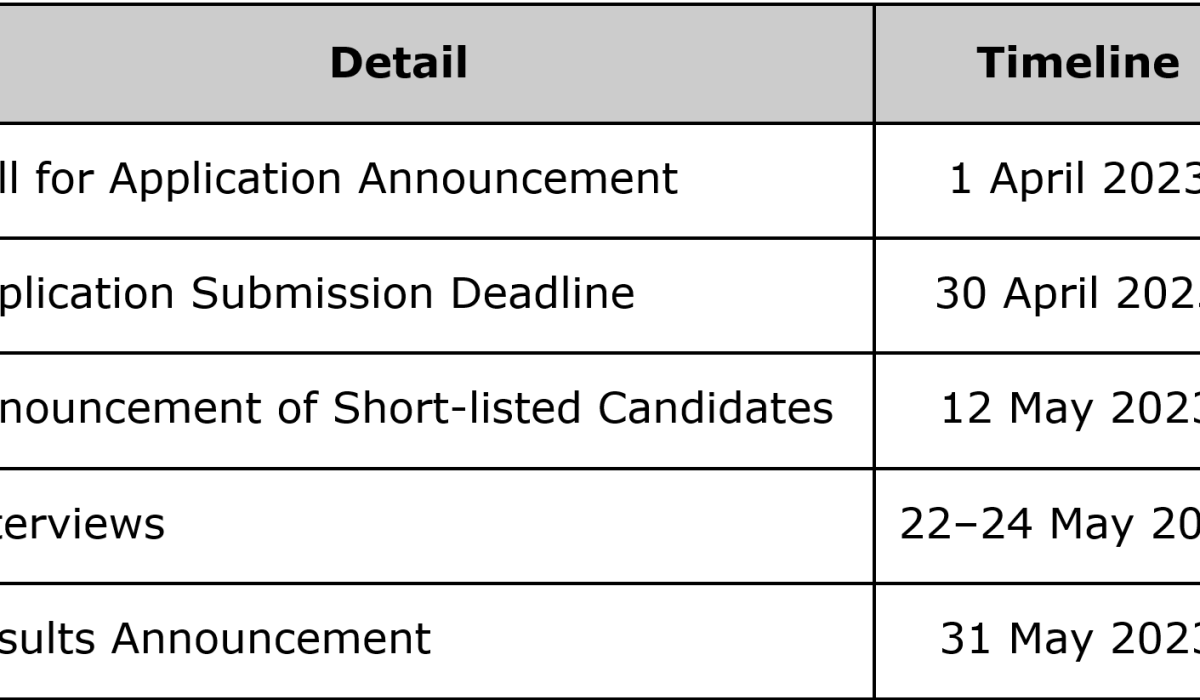Click the word Announcement in first row
The width and height of the screenshot is (1200, 700).
[518, 179]
